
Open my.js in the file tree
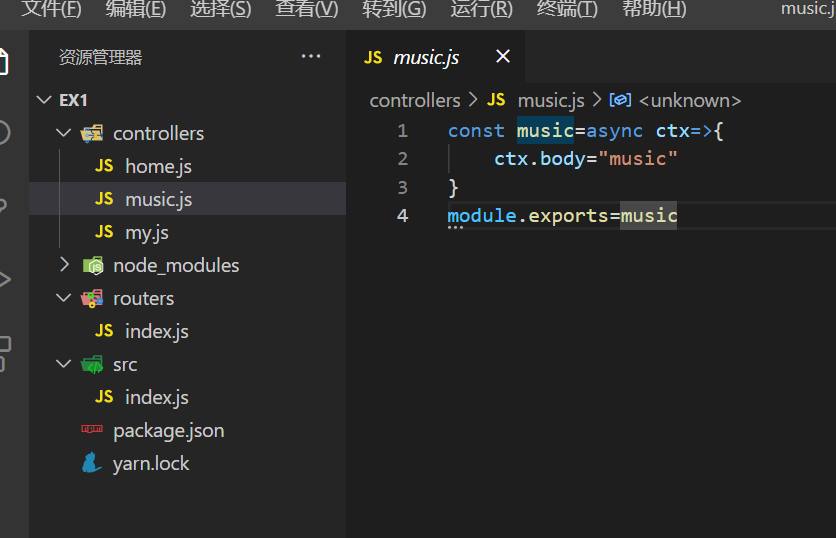coord(188,232)
